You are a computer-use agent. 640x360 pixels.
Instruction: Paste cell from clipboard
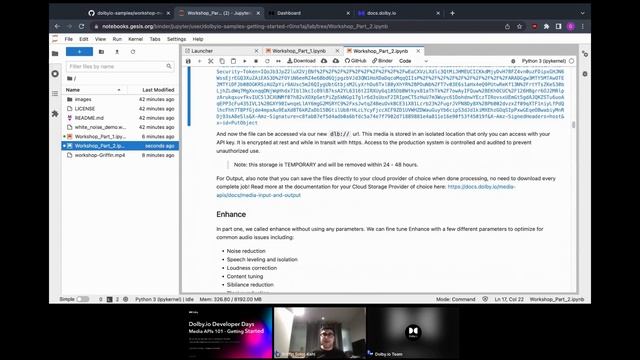coord(233,61)
